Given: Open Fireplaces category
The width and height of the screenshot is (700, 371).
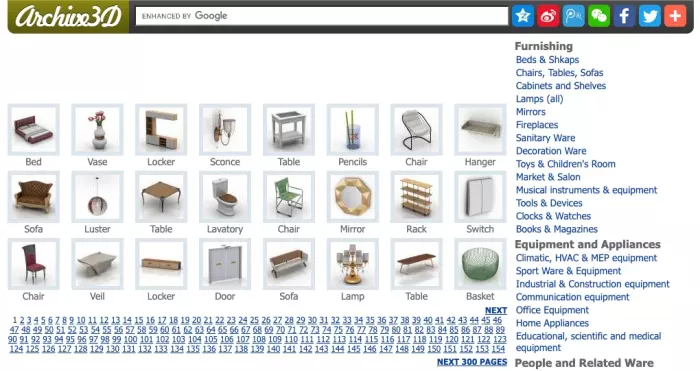Looking at the screenshot, I should click(537, 125).
